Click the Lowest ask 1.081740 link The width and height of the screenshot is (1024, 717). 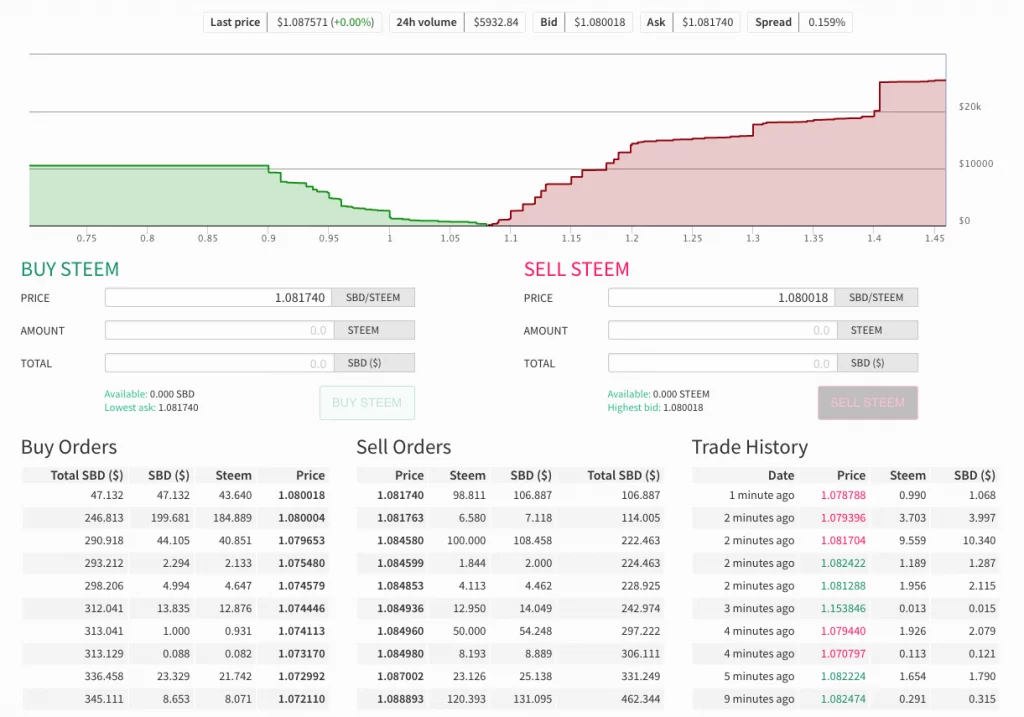151,408
